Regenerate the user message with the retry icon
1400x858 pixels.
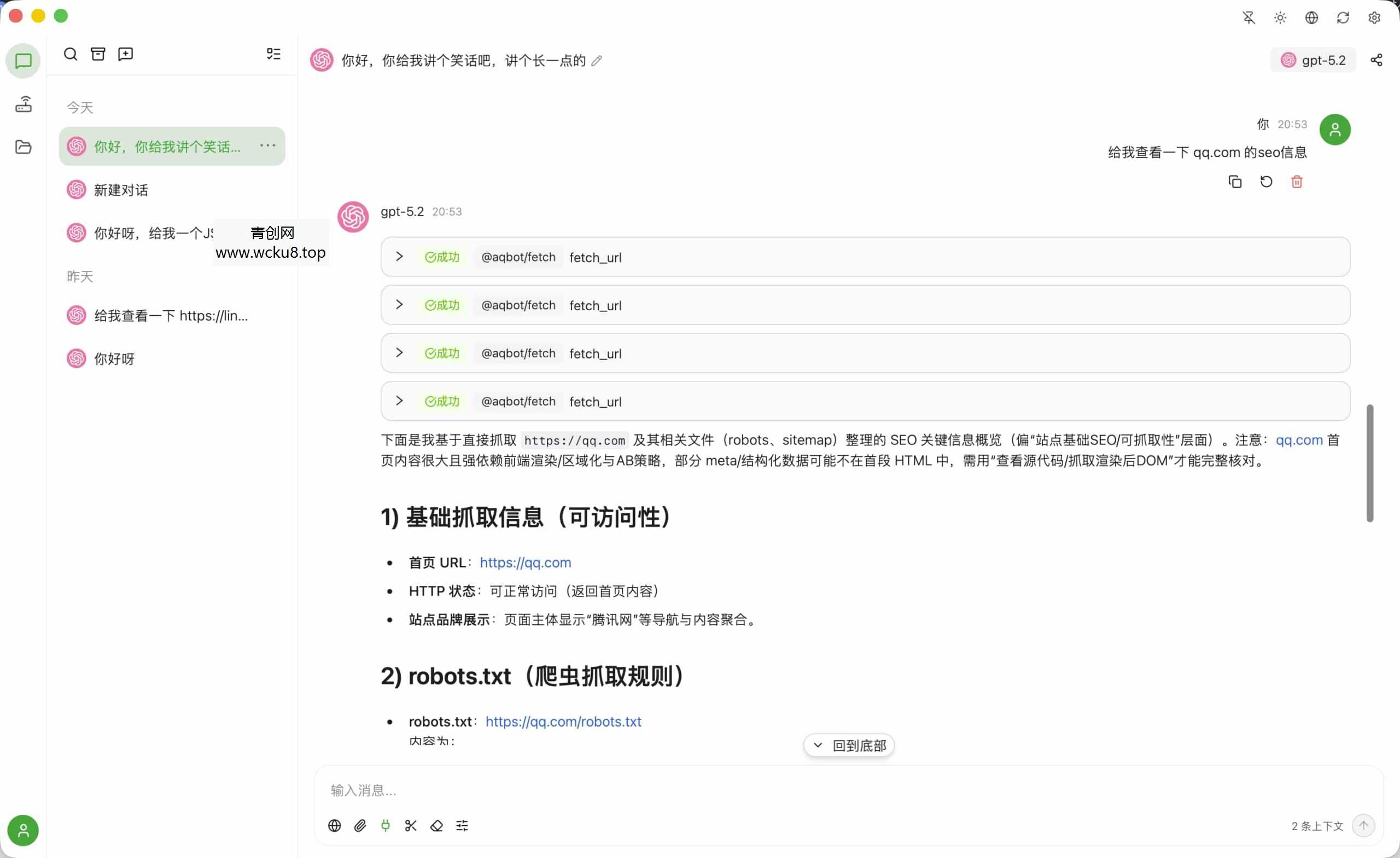click(1265, 181)
